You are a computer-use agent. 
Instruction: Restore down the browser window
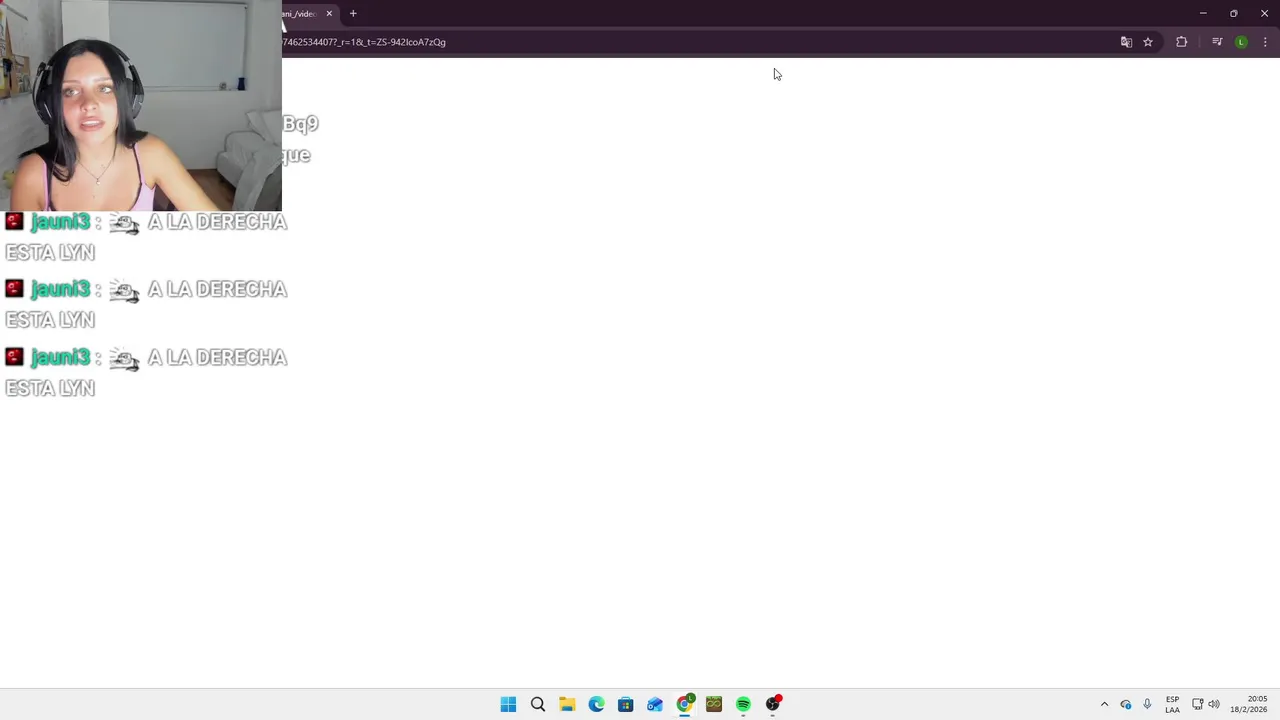[1234, 13]
